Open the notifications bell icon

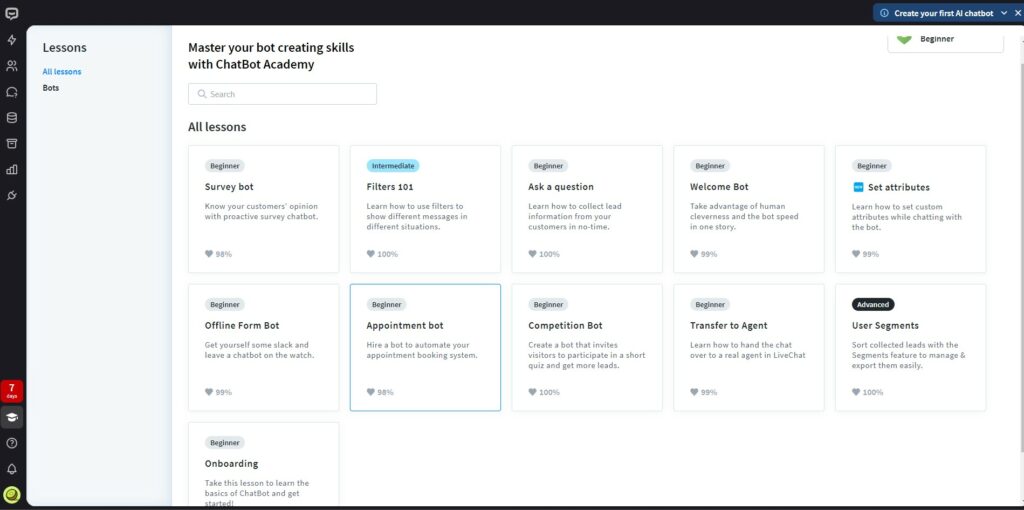point(12,469)
